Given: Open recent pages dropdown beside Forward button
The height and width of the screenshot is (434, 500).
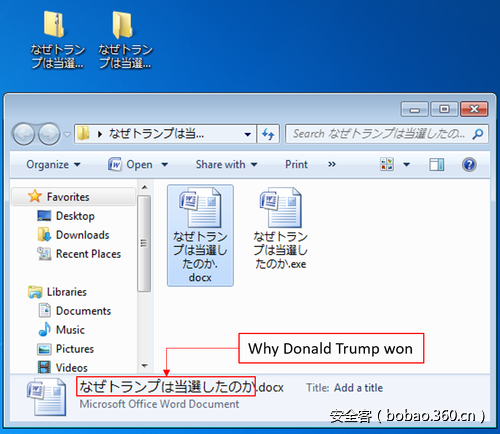Looking at the screenshot, I should click(x=67, y=135).
